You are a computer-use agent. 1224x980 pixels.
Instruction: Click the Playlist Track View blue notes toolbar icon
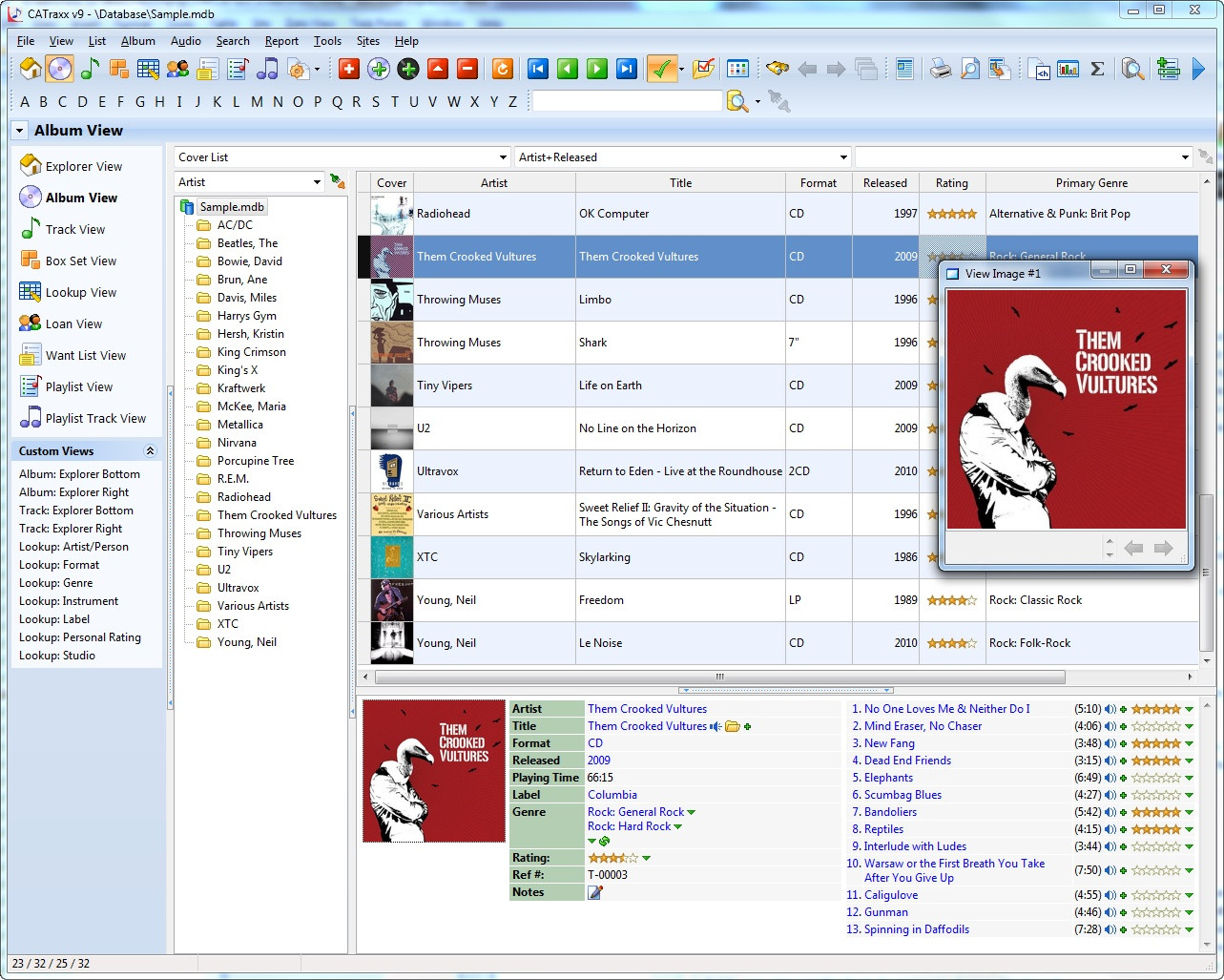tap(268, 69)
